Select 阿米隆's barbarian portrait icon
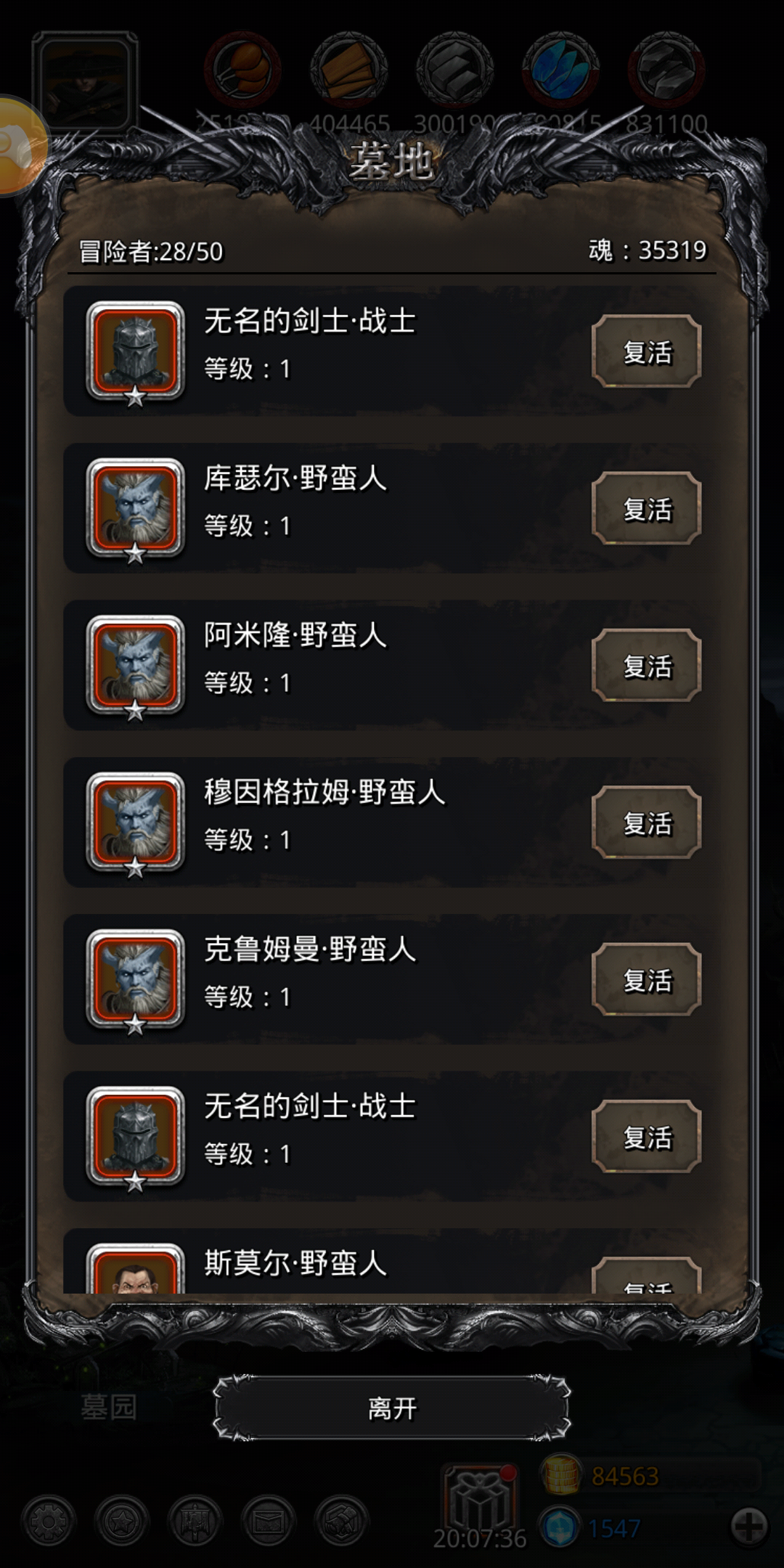This screenshot has width=784, height=1568. point(135,666)
